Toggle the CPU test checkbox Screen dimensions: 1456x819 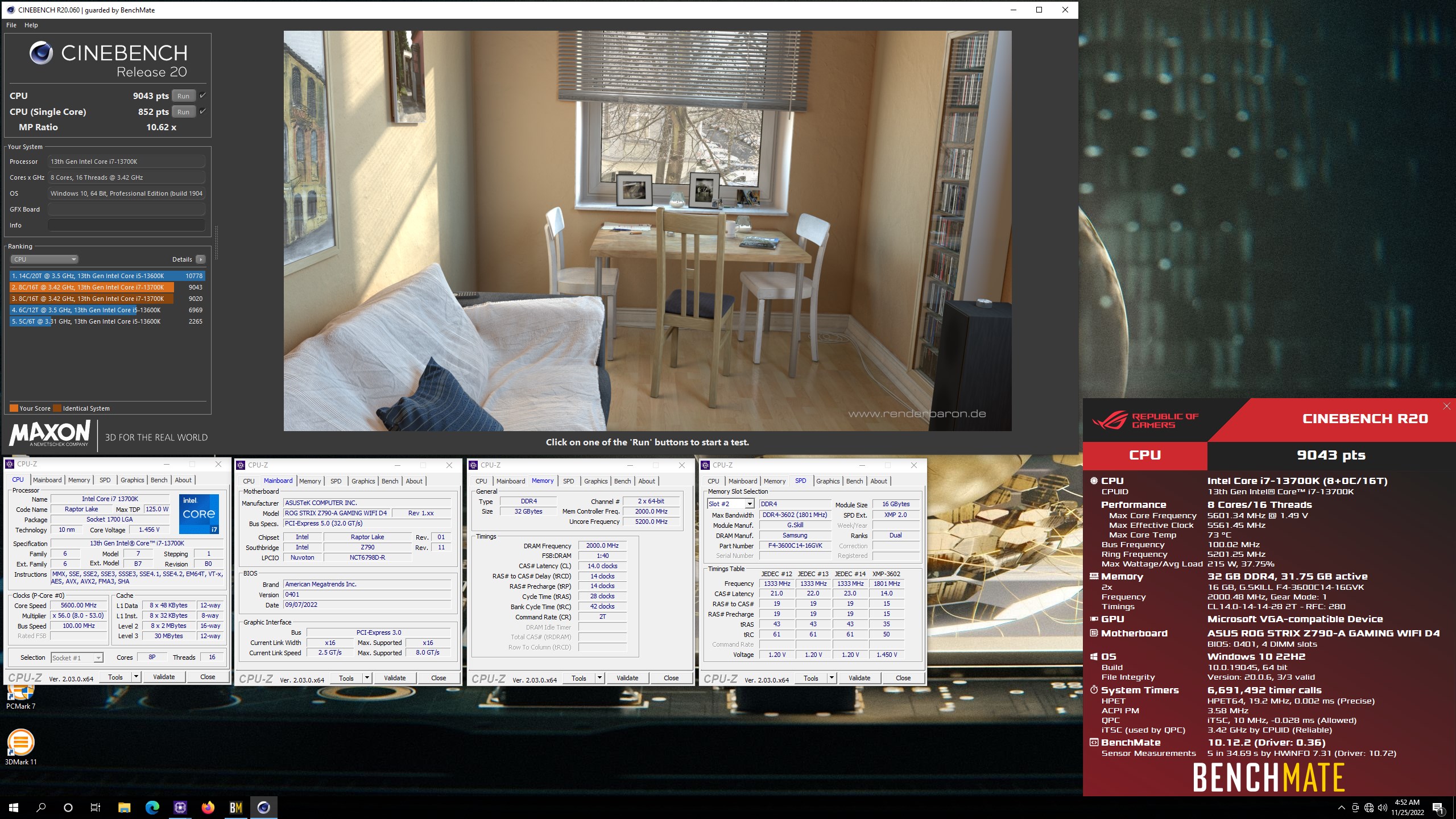click(202, 95)
